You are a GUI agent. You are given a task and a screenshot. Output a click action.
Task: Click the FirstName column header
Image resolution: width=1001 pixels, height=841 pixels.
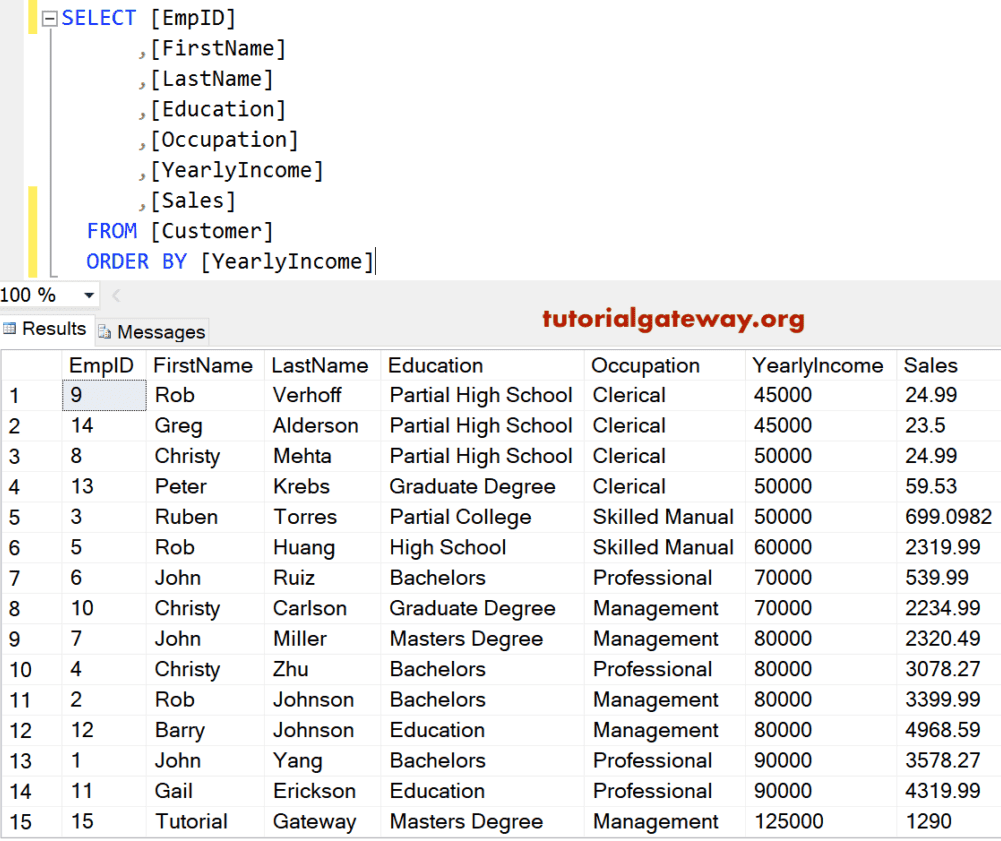click(x=204, y=365)
